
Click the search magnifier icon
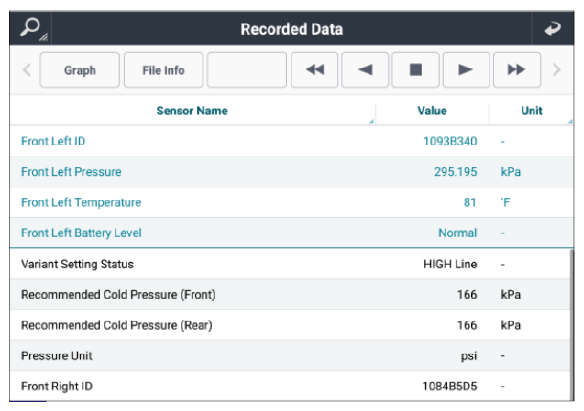tap(31, 29)
